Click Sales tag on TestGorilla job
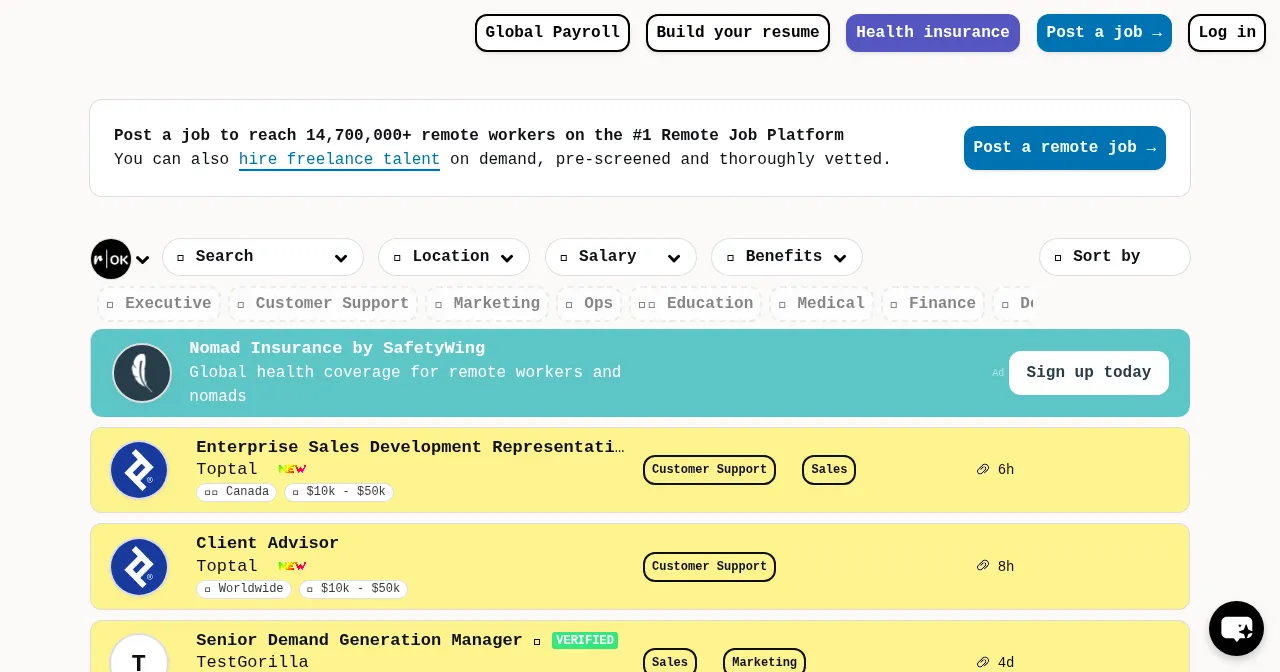Screen dimensions: 1280x672 [x=670, y=661]
